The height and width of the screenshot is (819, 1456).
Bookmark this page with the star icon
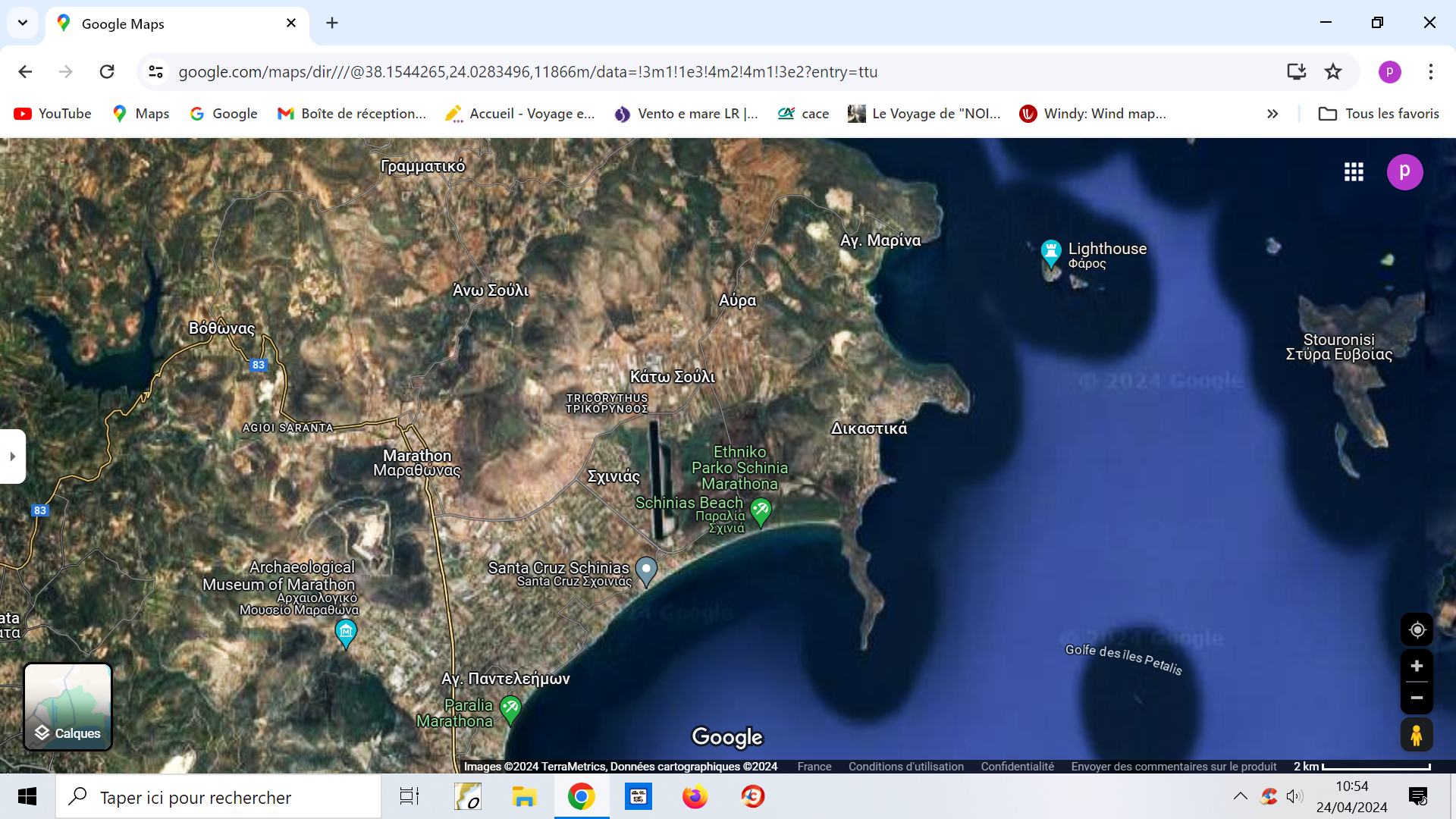[1333, 72]
